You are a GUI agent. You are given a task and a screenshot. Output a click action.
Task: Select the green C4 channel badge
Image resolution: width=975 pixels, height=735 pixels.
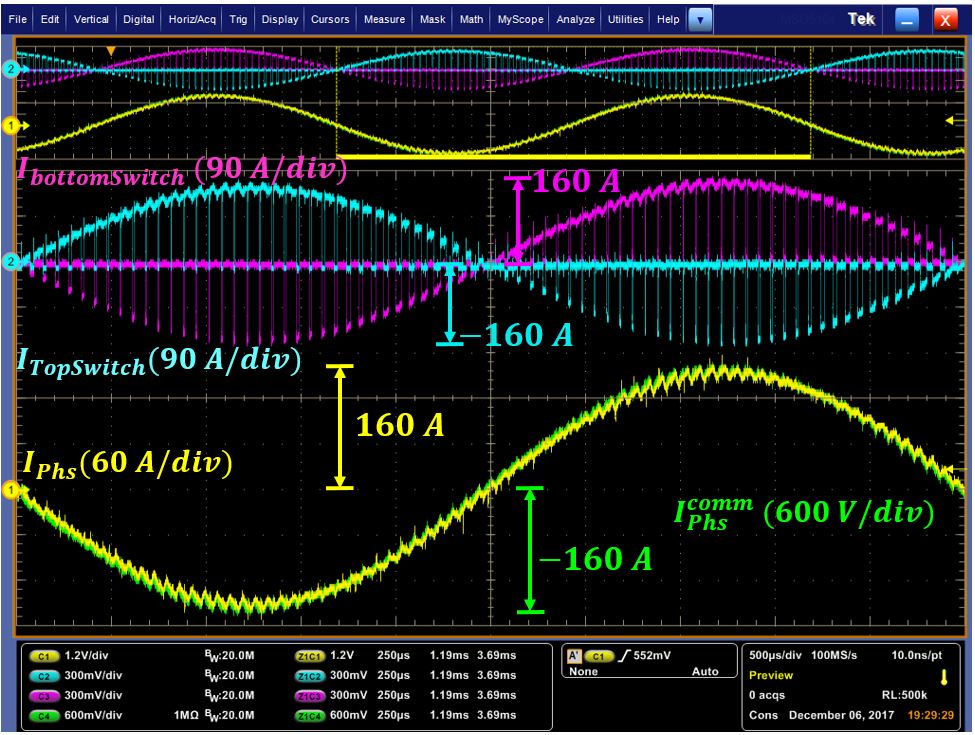(45, 715)
